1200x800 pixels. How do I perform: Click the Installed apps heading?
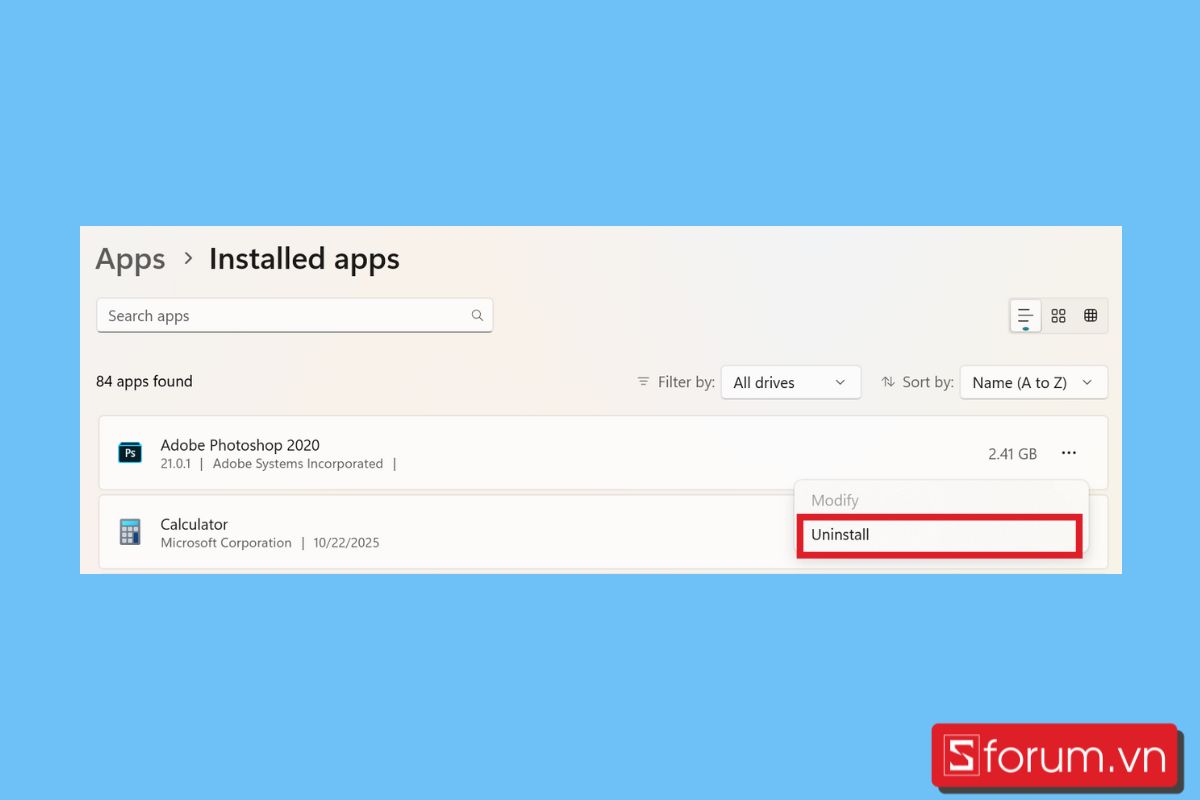304,259
